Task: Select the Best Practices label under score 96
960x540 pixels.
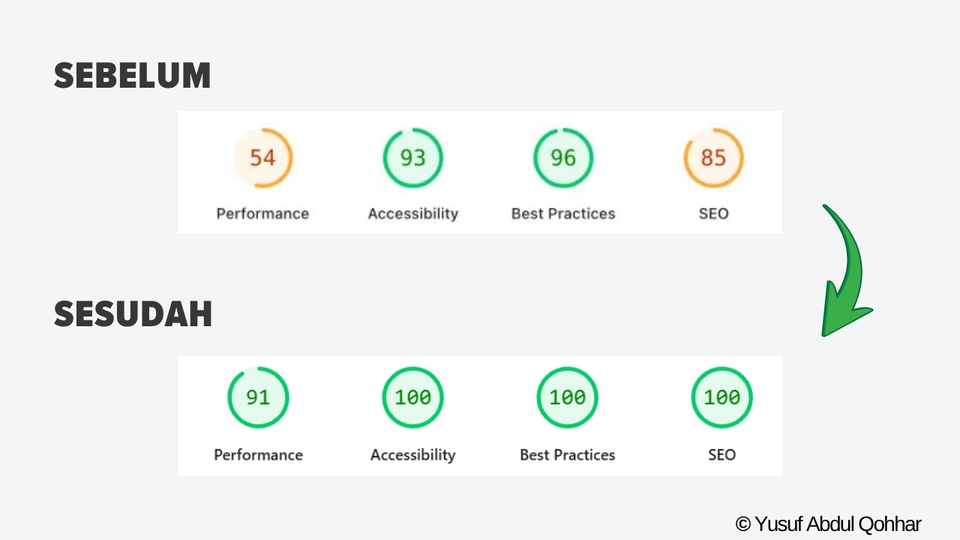Action: (563, 213)
